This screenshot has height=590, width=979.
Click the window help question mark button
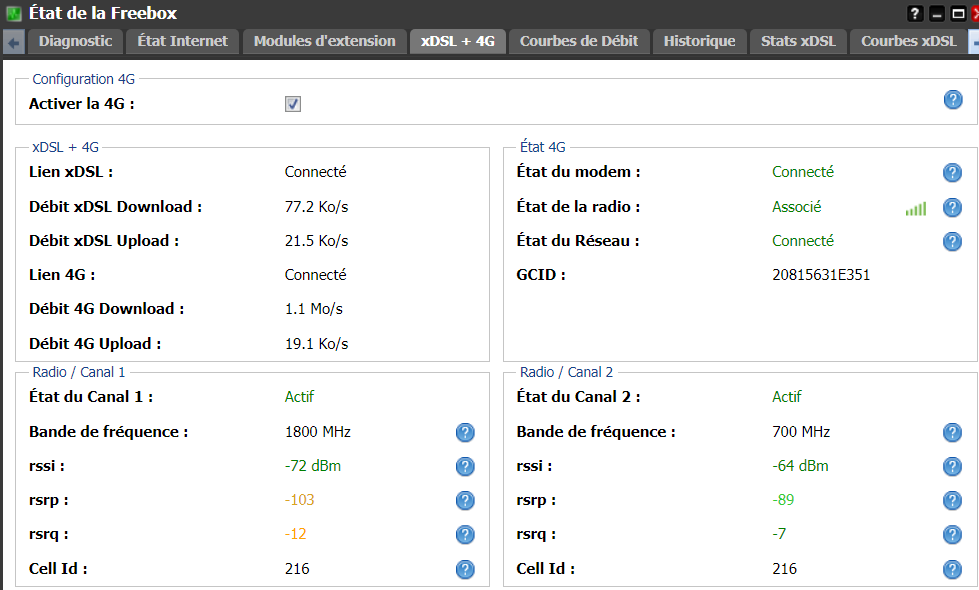(x=915, y=14)
